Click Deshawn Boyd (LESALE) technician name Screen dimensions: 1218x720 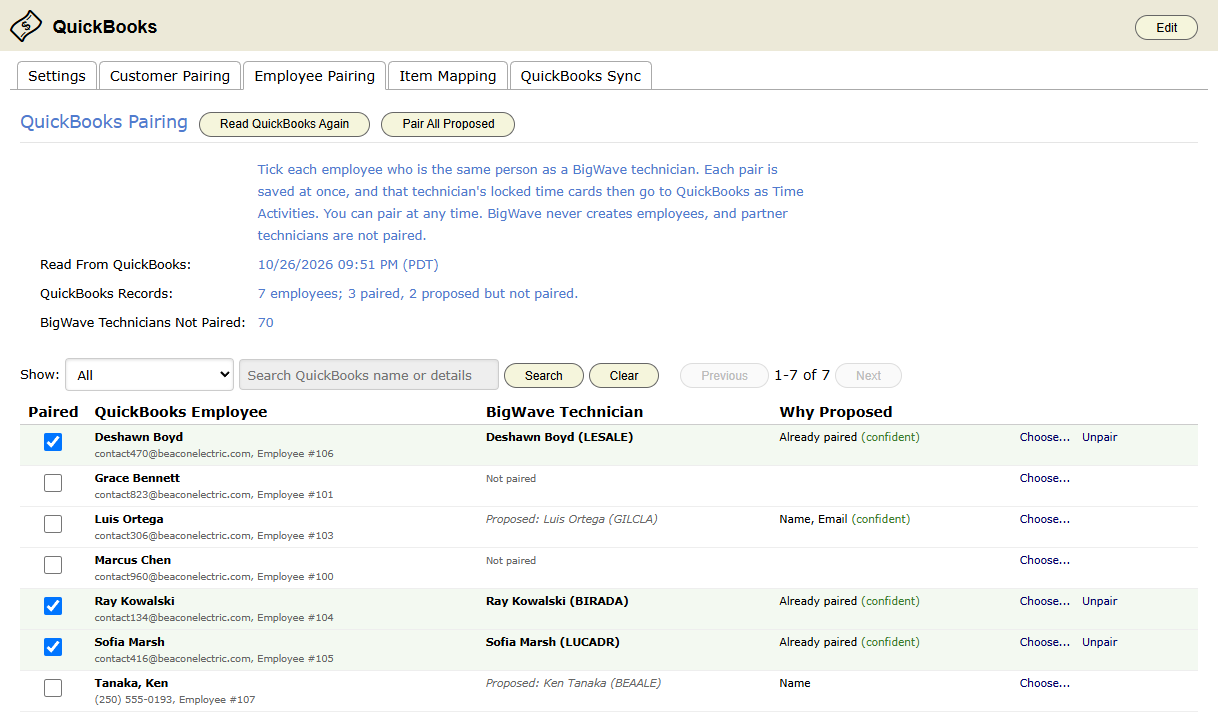(x=559, y=437)
